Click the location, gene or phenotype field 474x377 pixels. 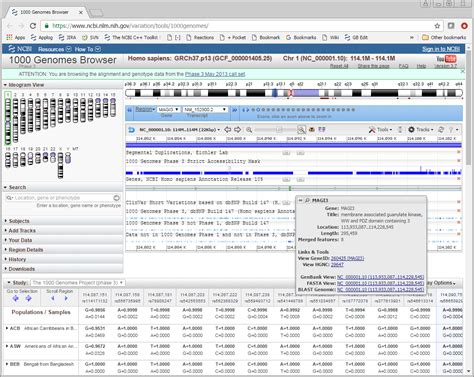coord(63,198)
